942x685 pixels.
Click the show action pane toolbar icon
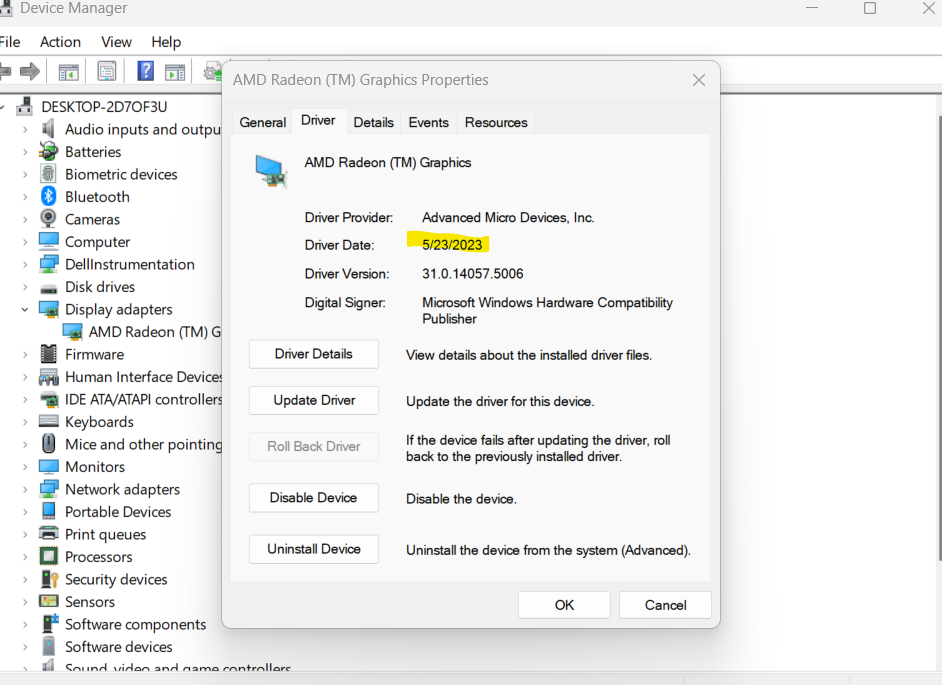(175, 71)
